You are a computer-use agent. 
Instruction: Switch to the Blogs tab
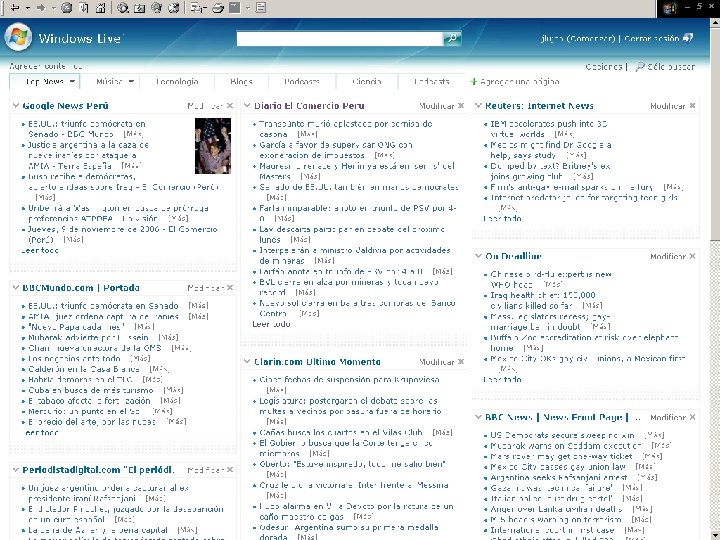pyautogui.click(x=242, y=82)
